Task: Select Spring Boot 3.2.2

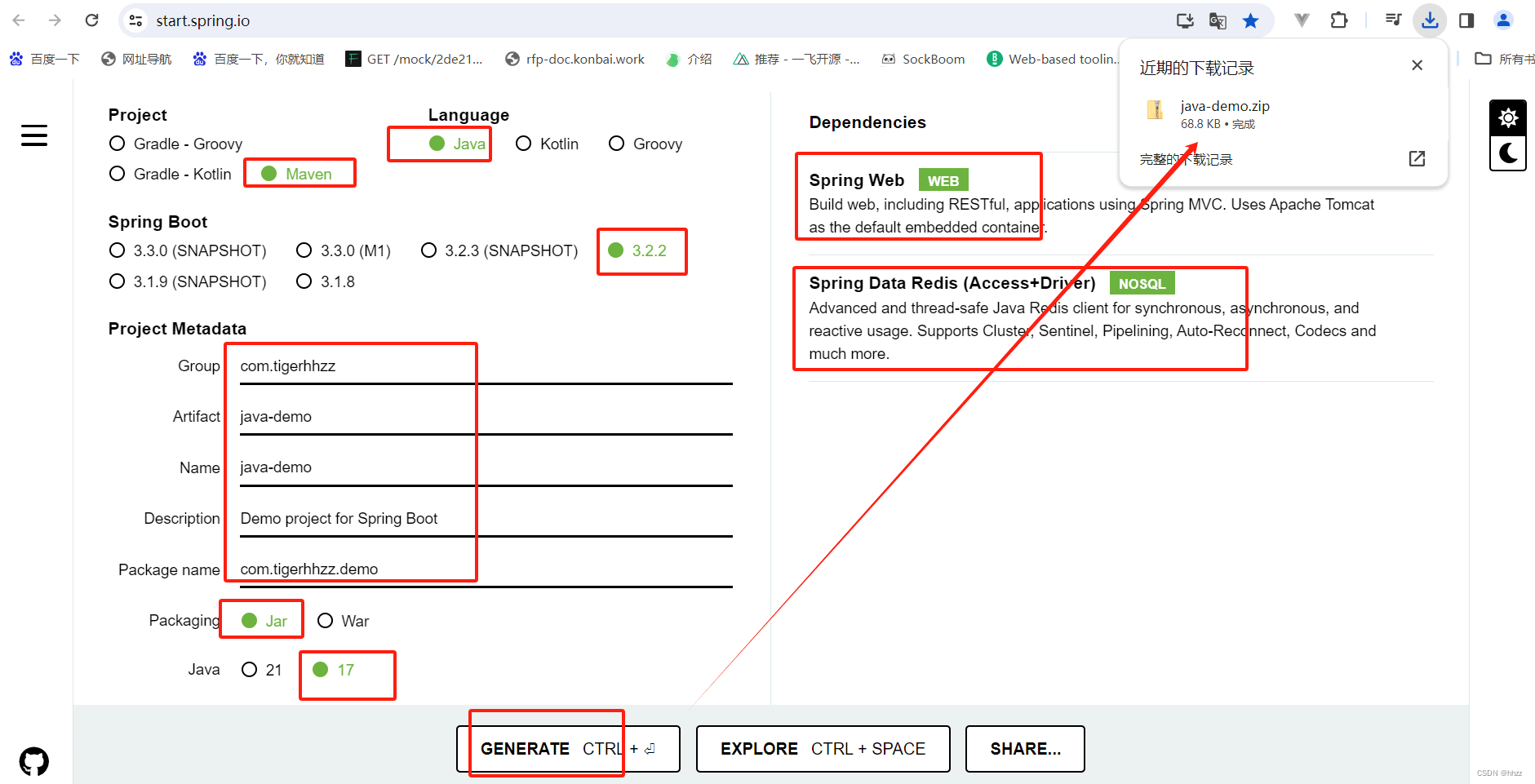Action: (637, 250)
